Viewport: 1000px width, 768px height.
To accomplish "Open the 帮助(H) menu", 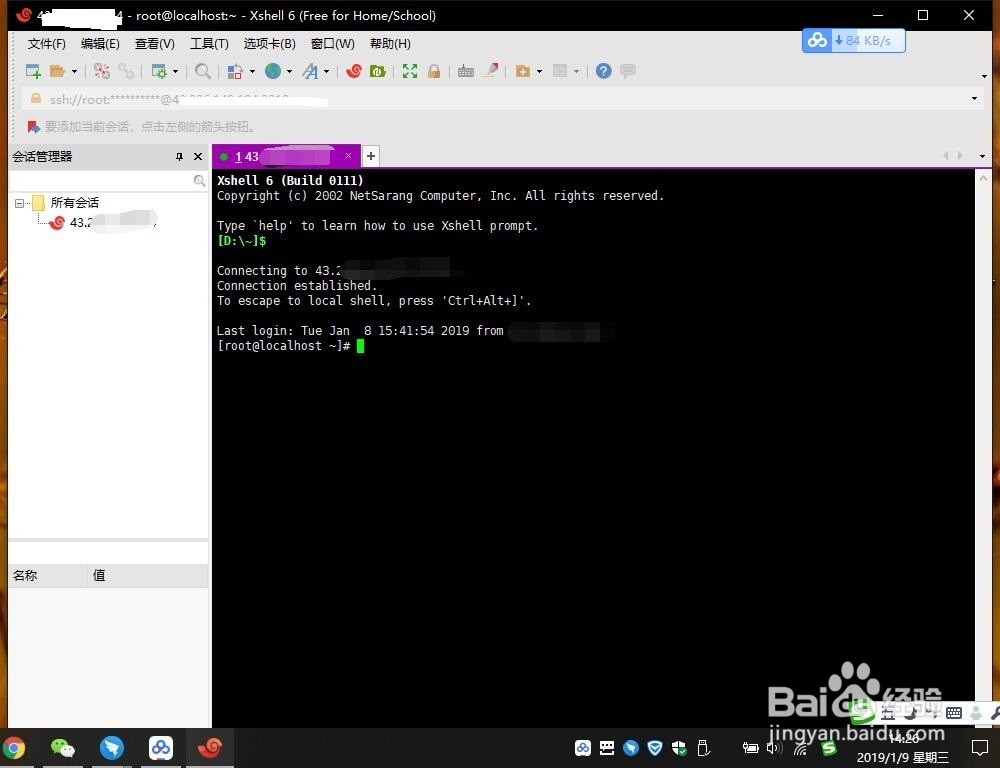I will click(390, 43).
